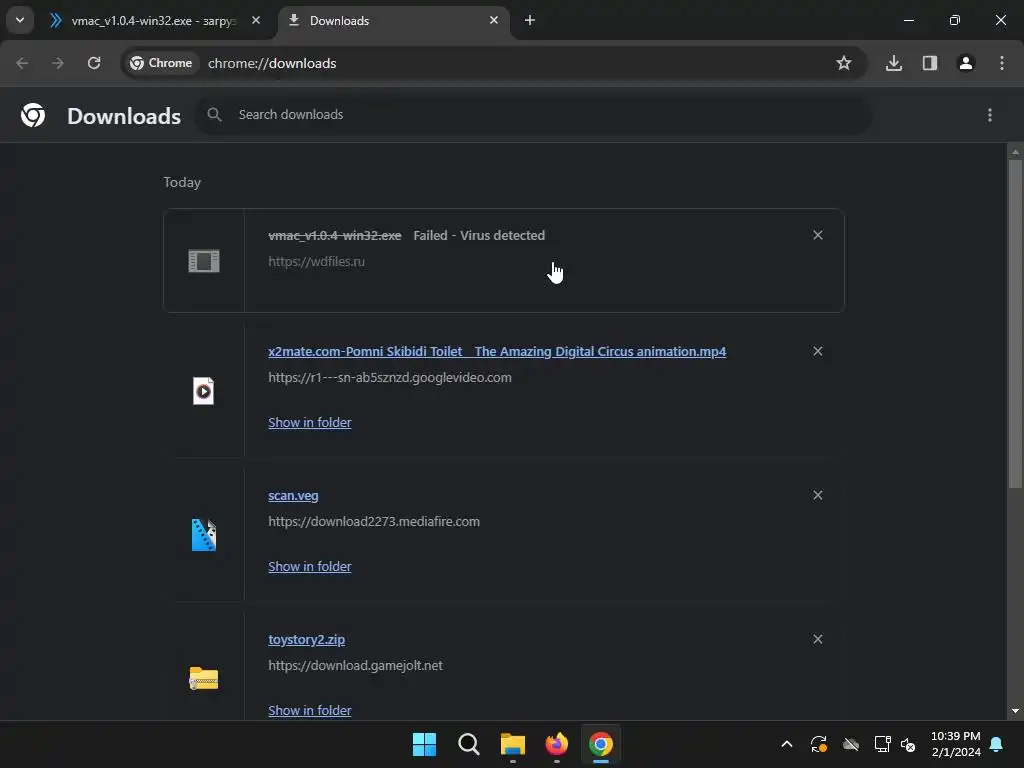Select the Downloads tab
Screen dimensions: 1024x768
tap(392, 20)
